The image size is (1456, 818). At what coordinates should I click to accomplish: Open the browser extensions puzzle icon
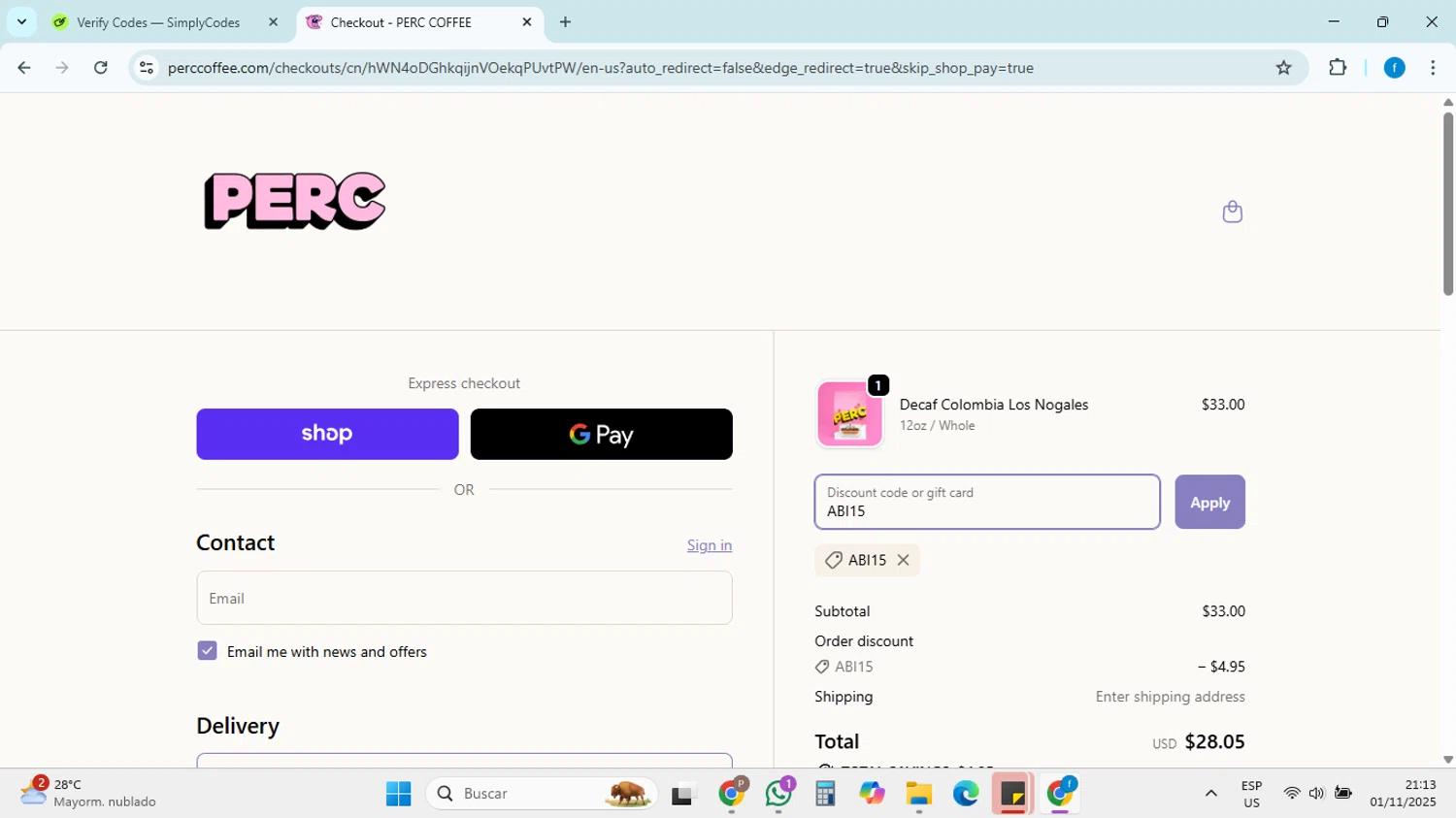point(1338,68)
